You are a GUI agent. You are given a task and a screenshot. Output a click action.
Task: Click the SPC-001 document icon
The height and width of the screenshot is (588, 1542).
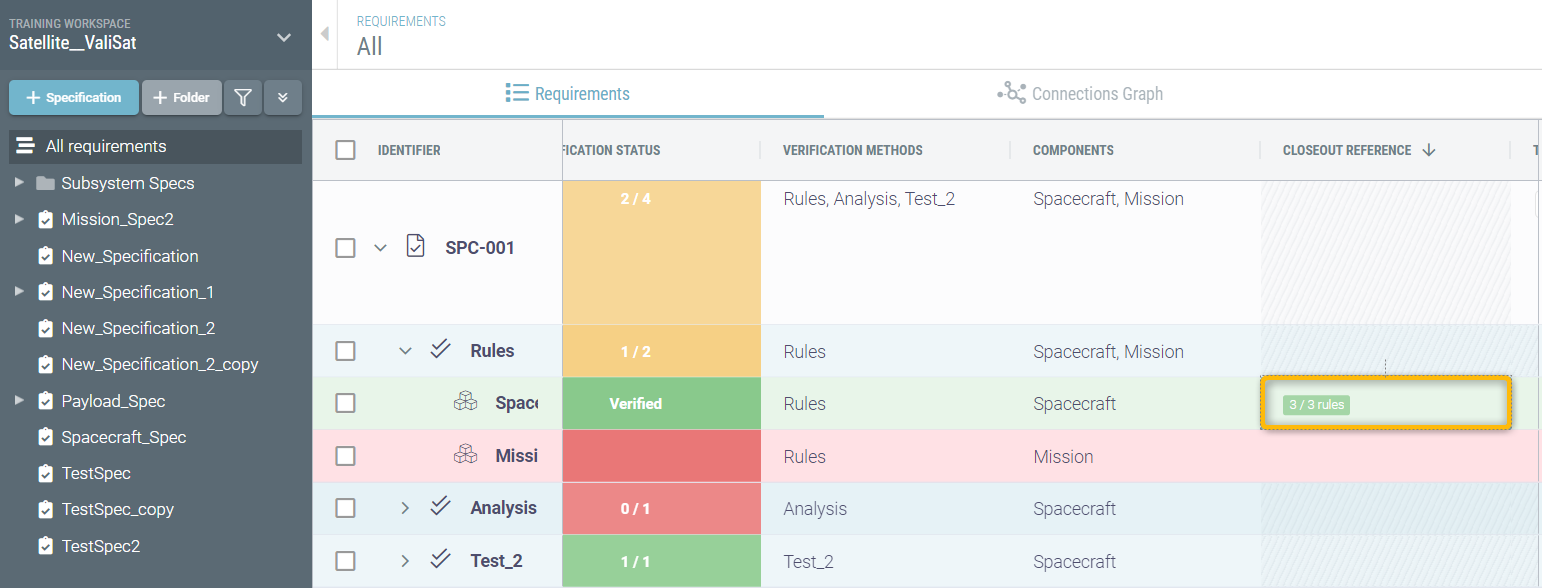tap(416, 246)
